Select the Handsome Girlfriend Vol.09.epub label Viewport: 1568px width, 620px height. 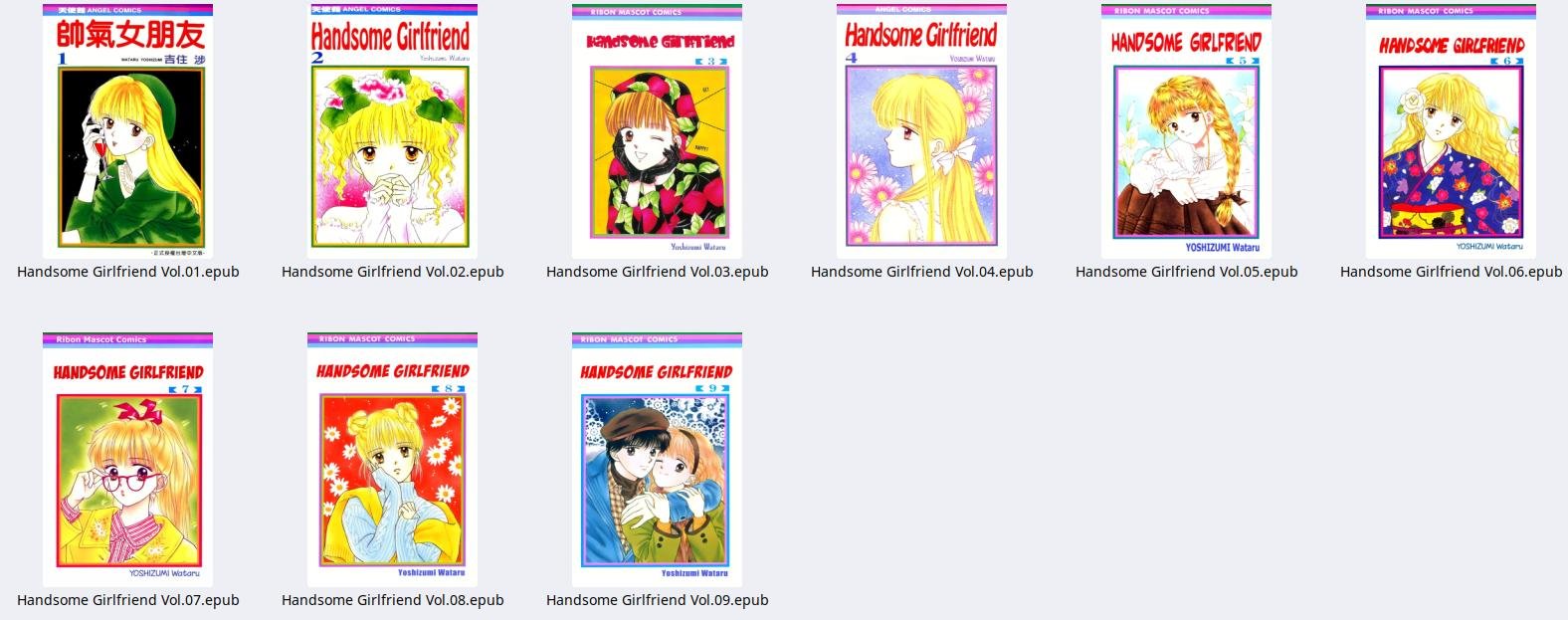point(658,600)
